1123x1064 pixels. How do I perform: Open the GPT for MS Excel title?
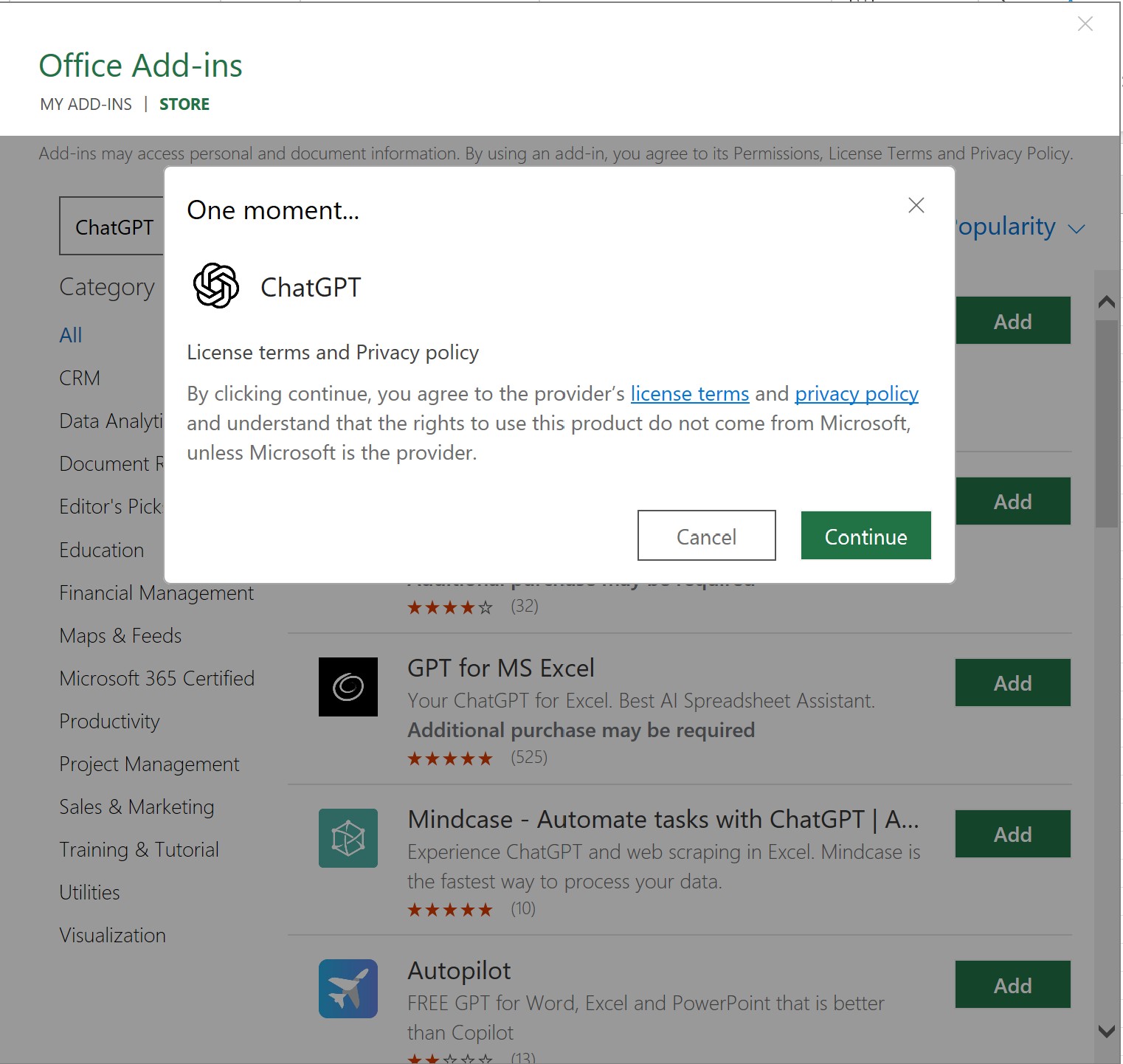tap(501, 668)
